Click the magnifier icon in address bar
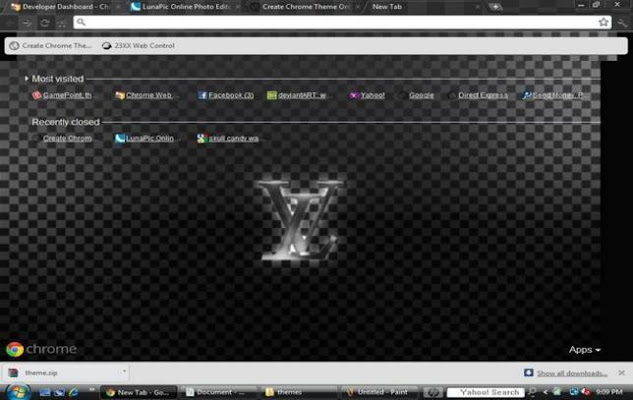The image size is (633, 400). (x=81, y=22)
